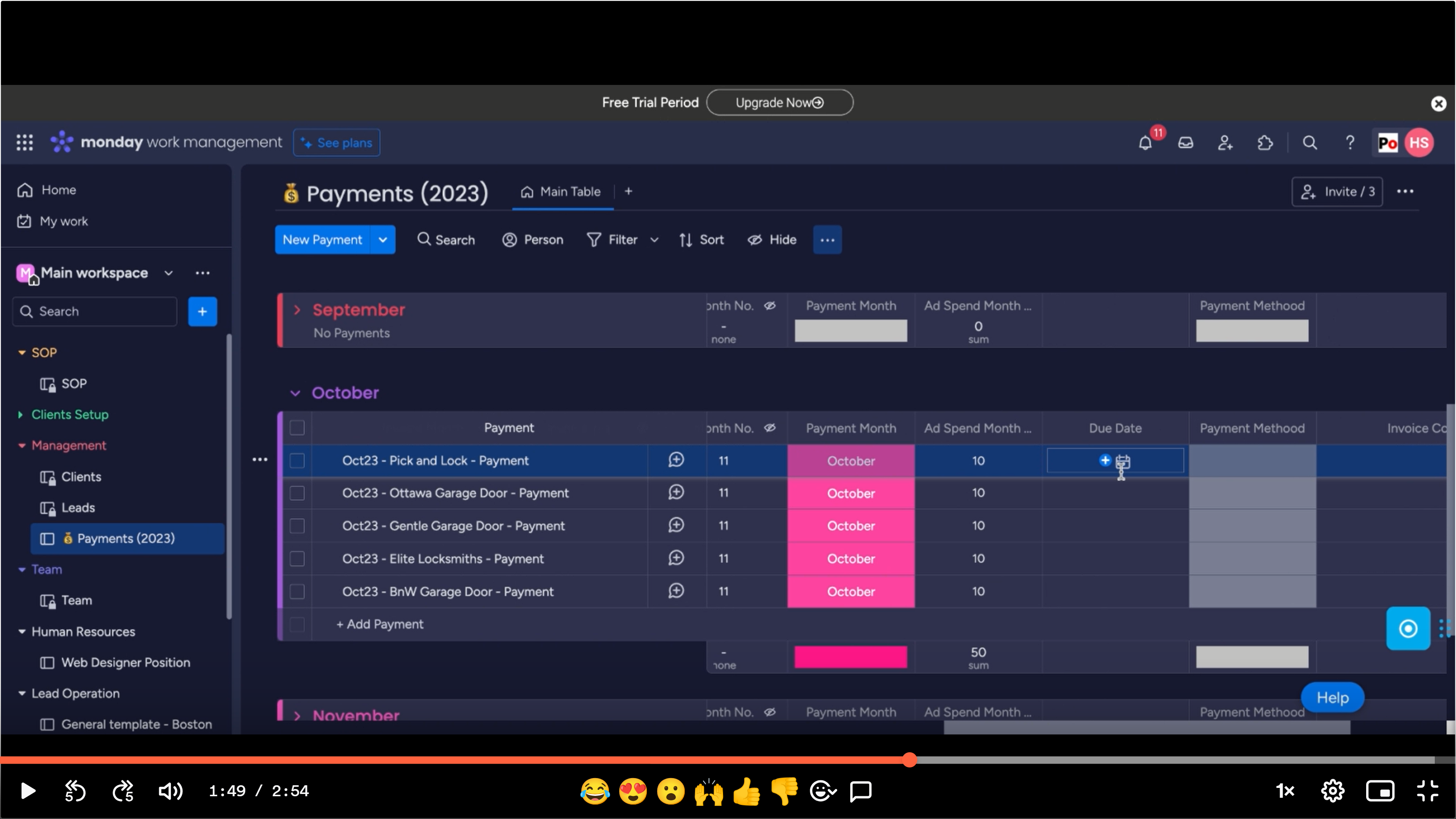This screenshot has height=819, width=1456.
Task: Open updates for Ottawa Garage Door payment
Action: coord(676,492)
